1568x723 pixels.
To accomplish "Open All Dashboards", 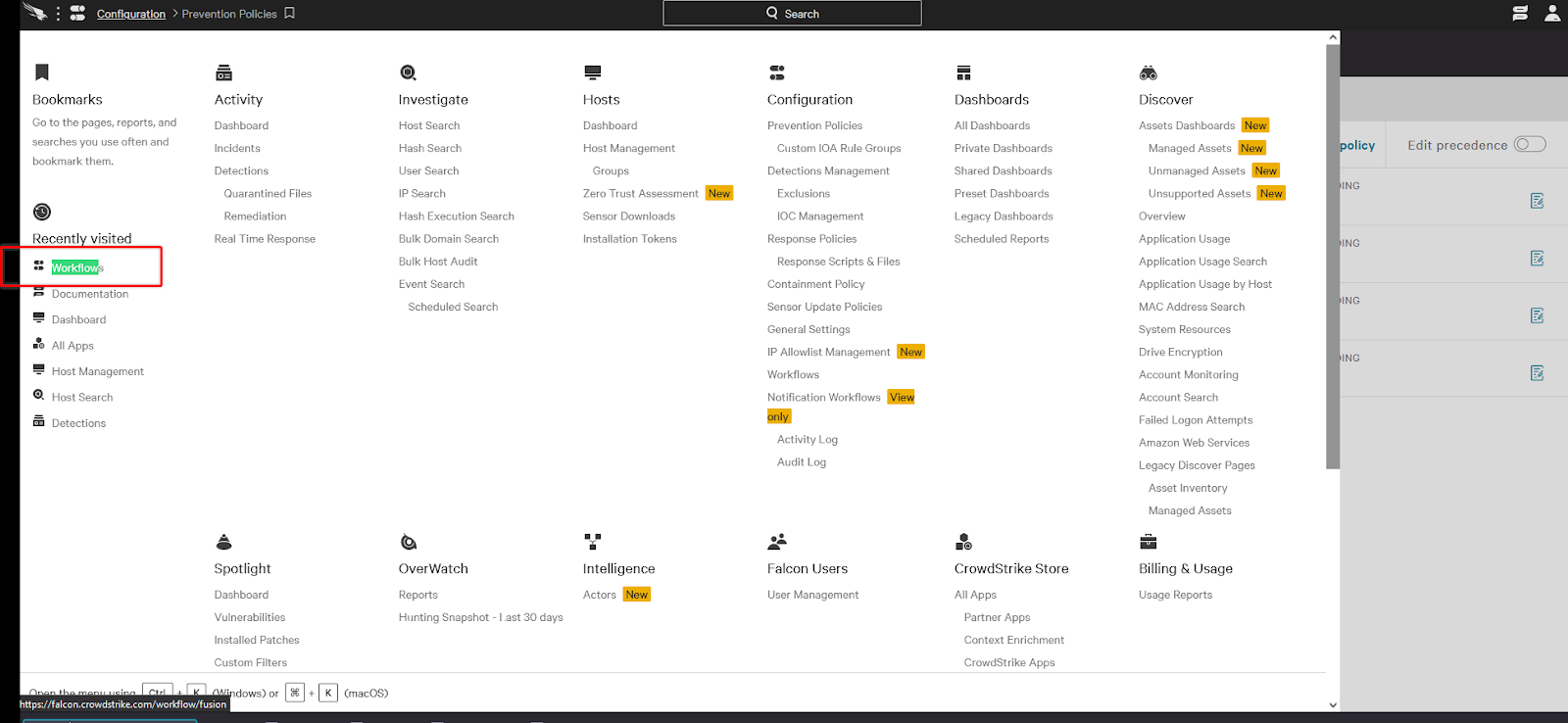I will [x=993, y=125].
